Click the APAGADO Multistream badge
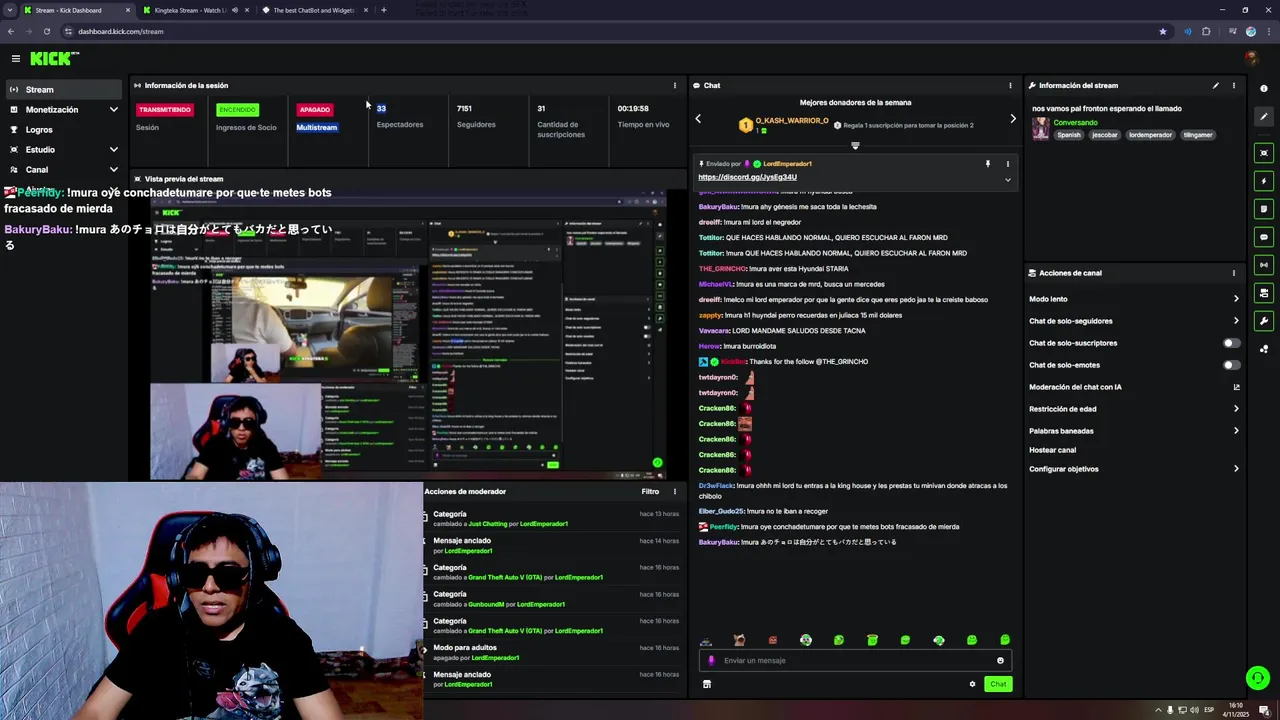This screenshot has width=1280, height=720. pos(315,110)
